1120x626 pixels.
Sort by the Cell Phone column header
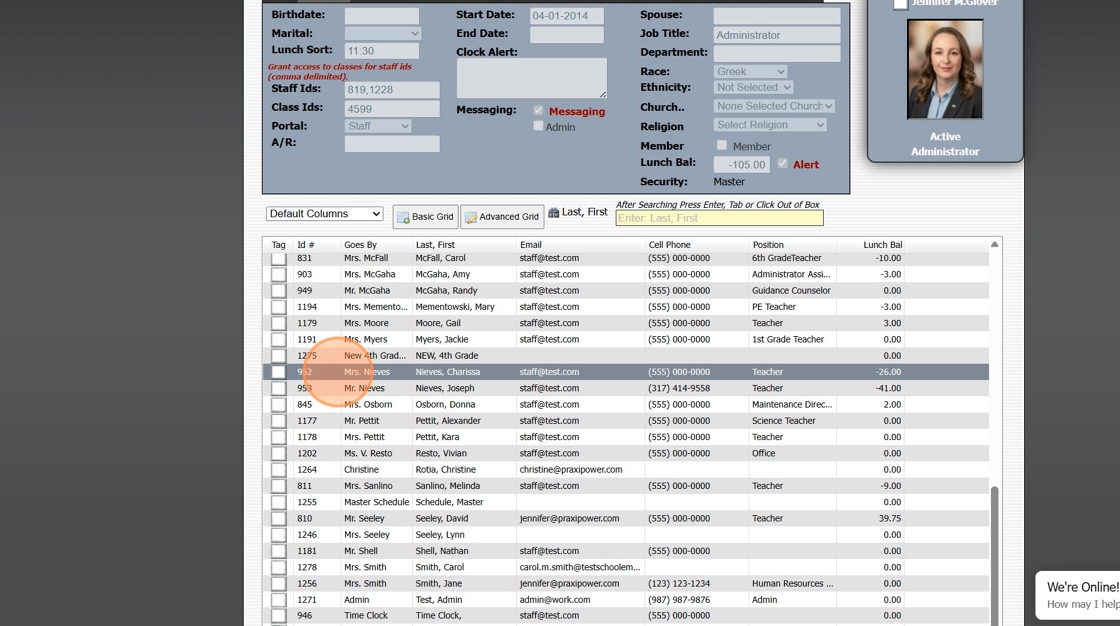point(669,244)
